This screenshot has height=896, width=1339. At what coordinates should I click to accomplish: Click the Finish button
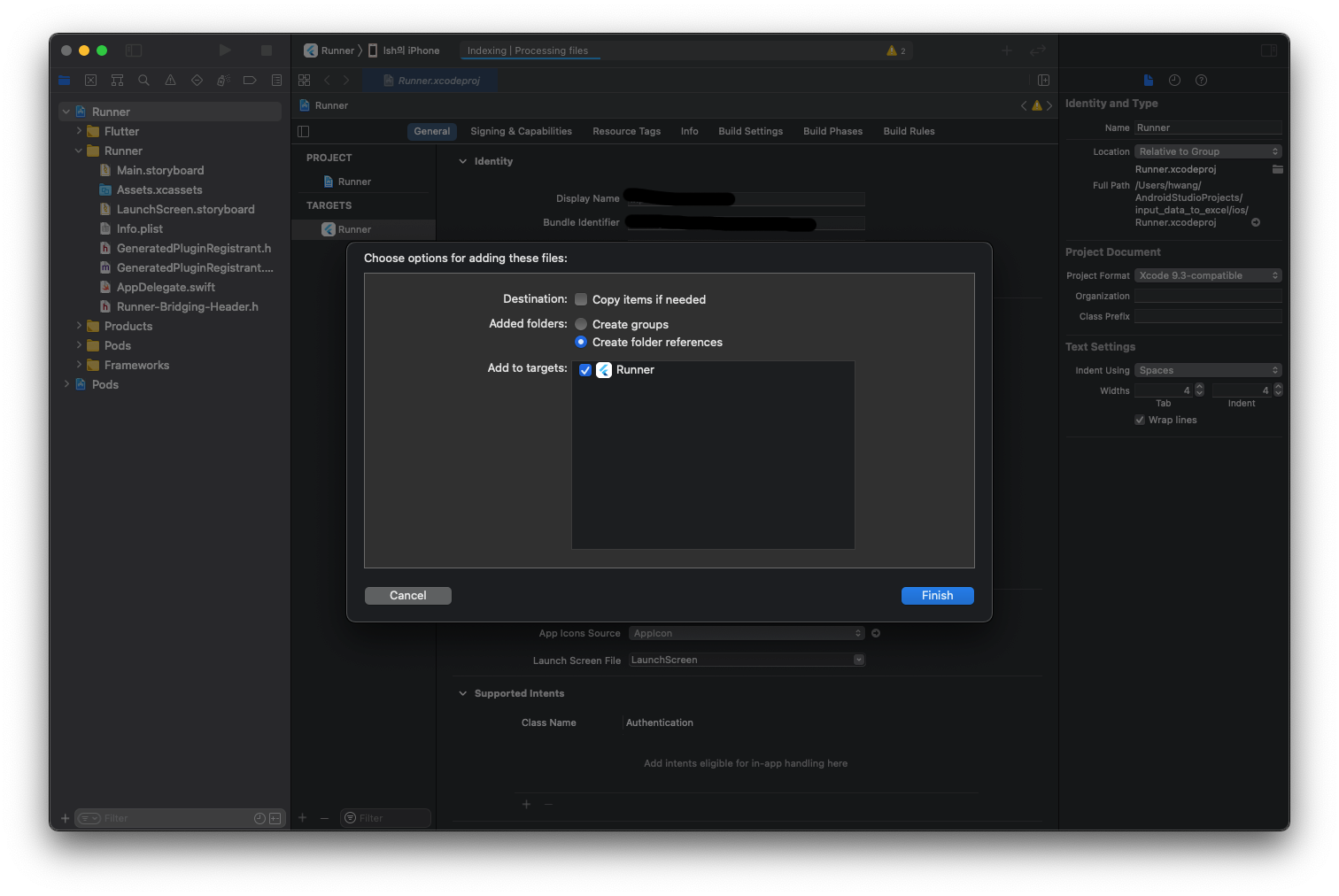click(x=937, y=596)
